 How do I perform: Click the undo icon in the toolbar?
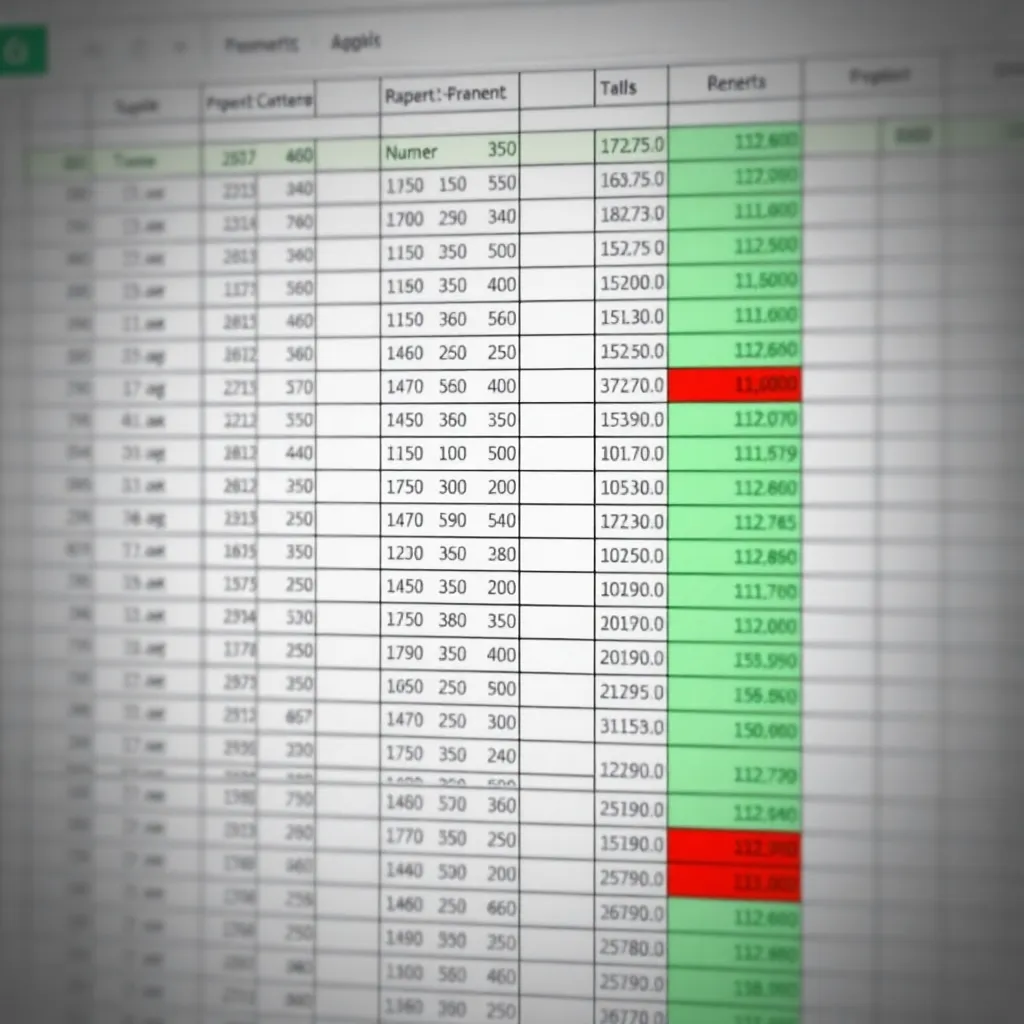(x=138, y=46)
